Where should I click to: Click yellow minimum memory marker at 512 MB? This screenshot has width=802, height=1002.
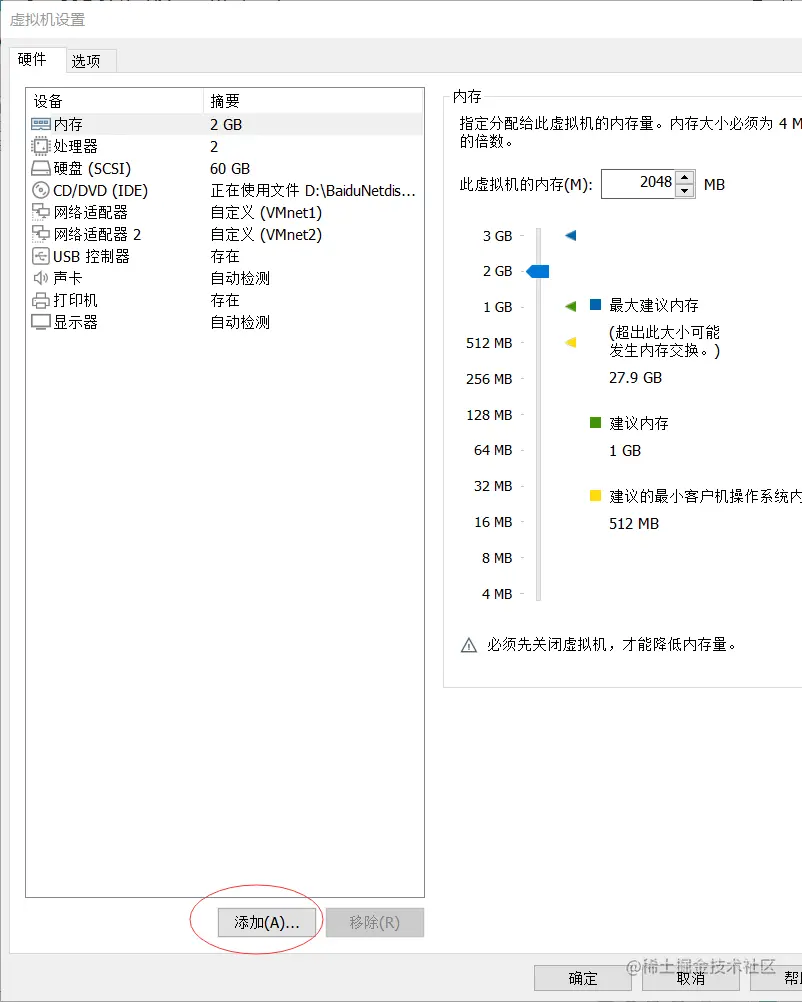(x=571, y=343)
